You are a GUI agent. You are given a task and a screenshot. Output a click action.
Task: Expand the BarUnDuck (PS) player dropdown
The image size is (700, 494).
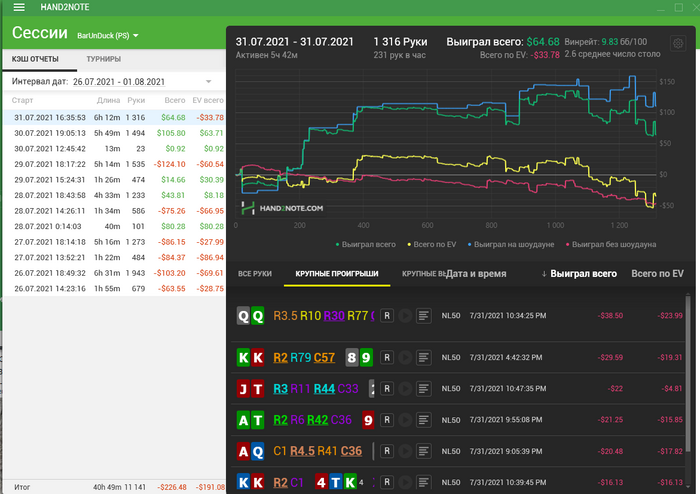click(x=108, y=36)
